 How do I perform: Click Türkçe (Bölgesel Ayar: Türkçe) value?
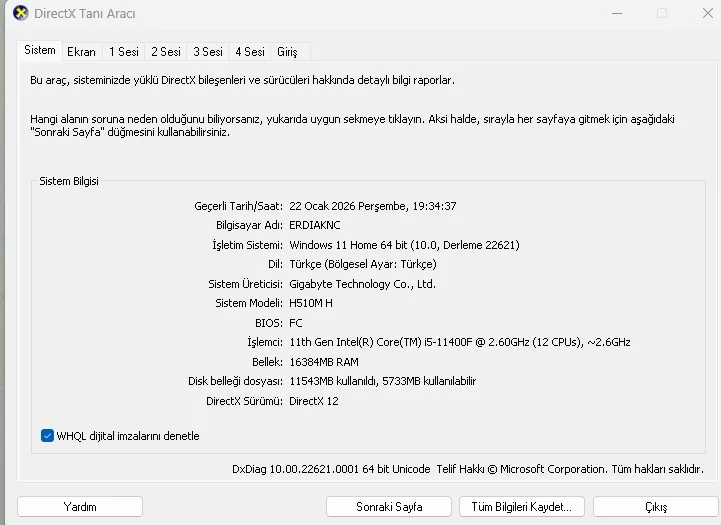click(363, 264)
